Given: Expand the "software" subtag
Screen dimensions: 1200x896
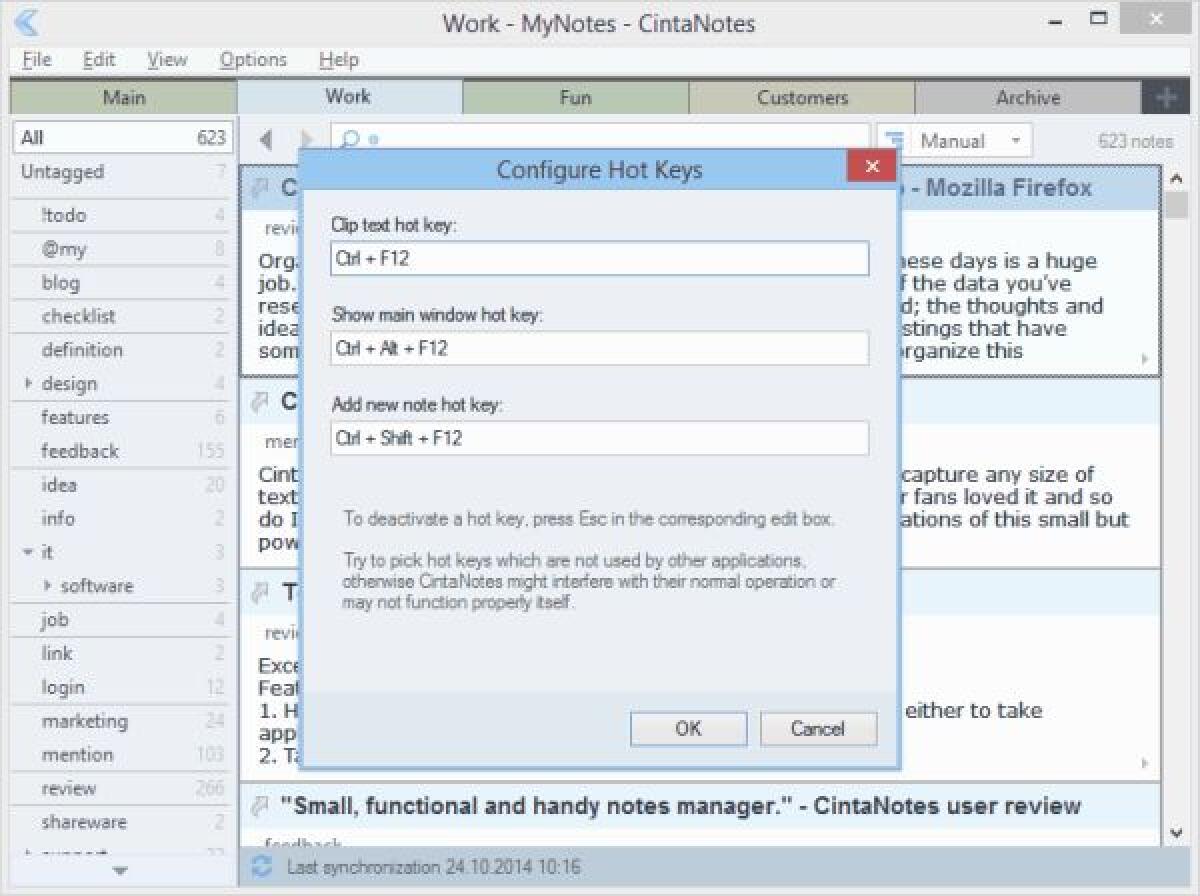Looking at the screenshot, I should [x=46, y=586].
